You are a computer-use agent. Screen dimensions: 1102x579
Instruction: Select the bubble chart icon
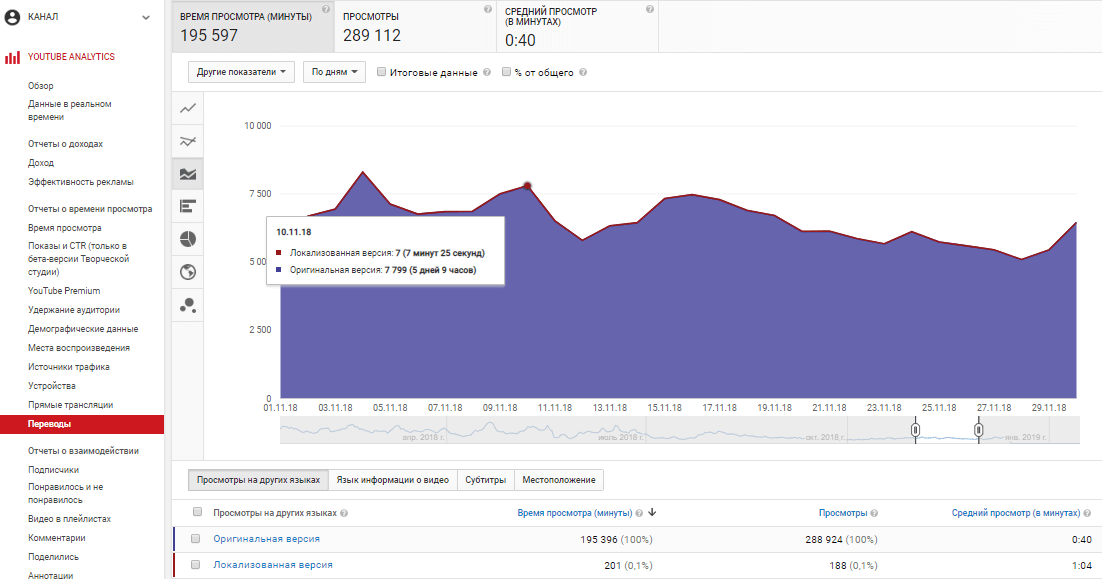188,305
